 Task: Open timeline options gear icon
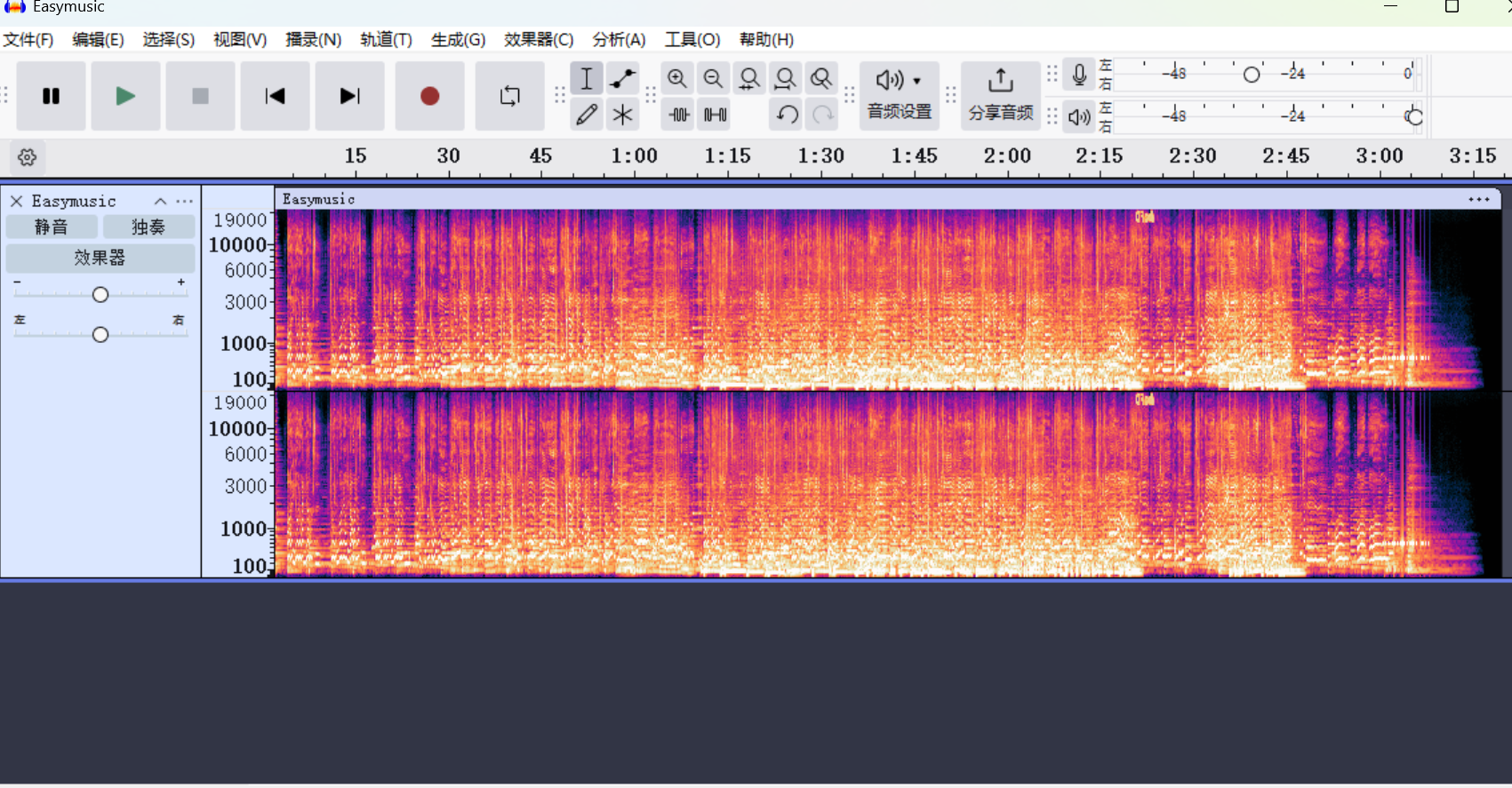click(x=27, y=157)
